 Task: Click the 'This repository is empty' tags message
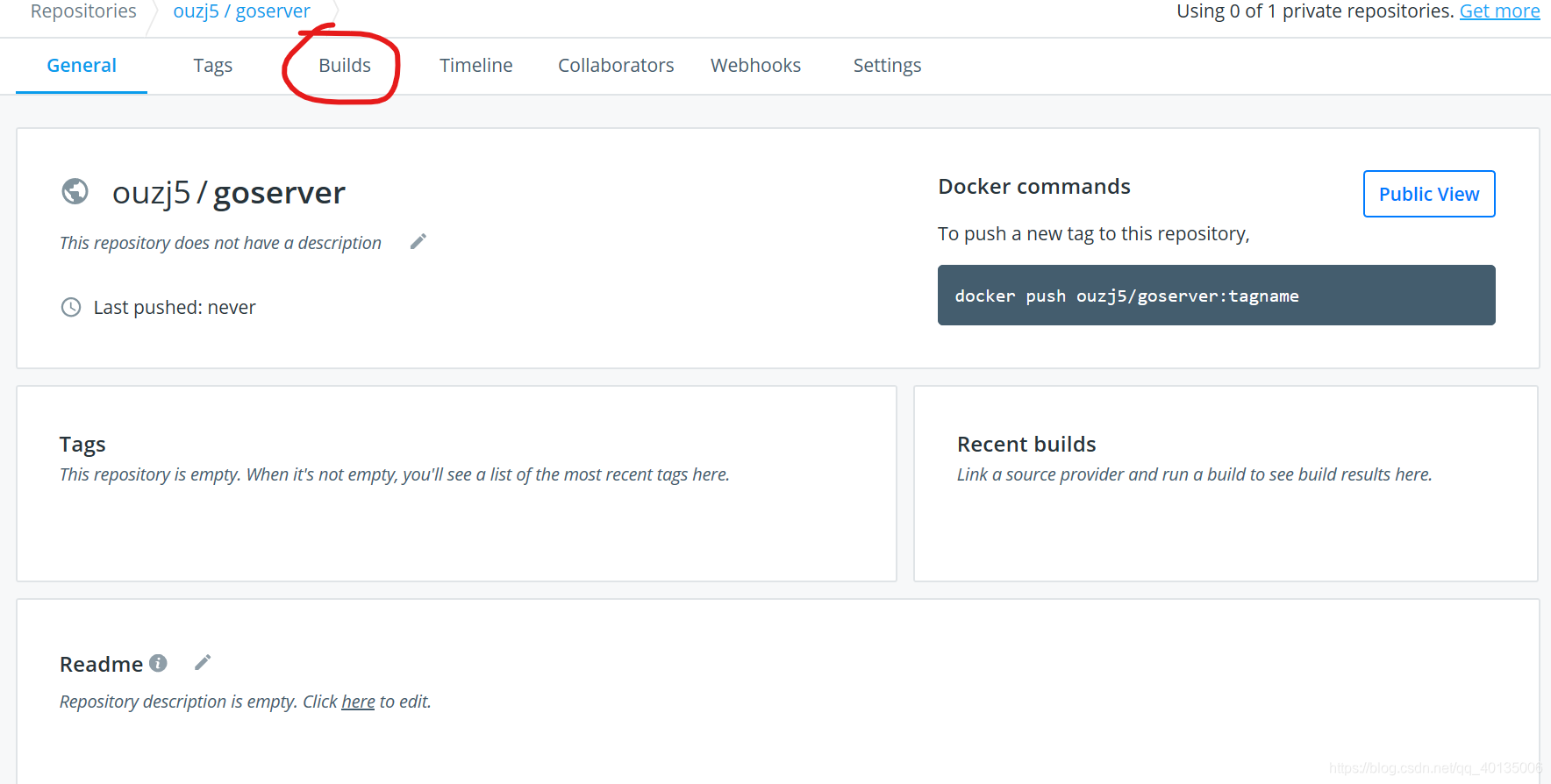tap(394, 474)
